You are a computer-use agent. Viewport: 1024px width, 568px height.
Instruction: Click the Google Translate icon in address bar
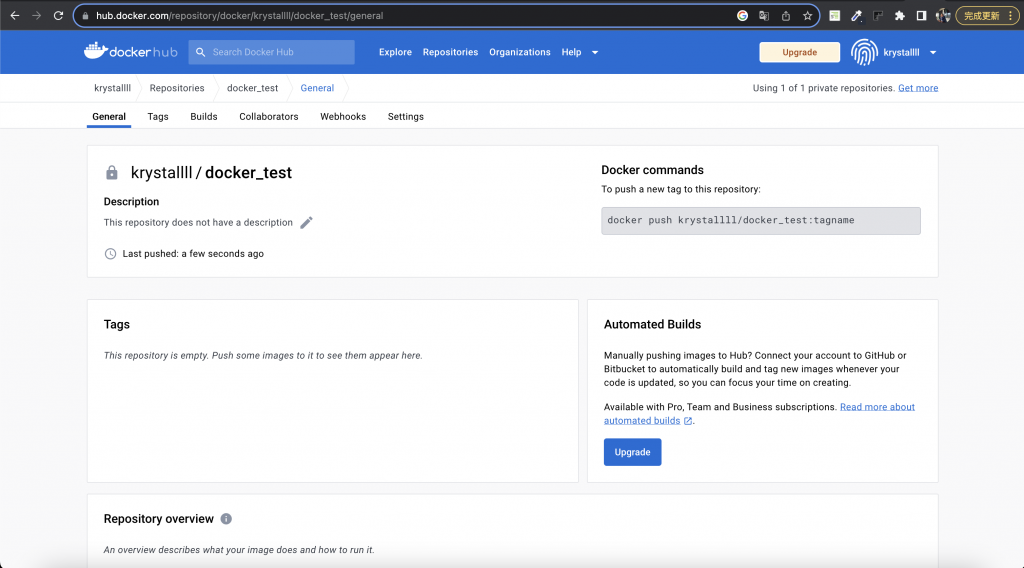pos(764,16)
